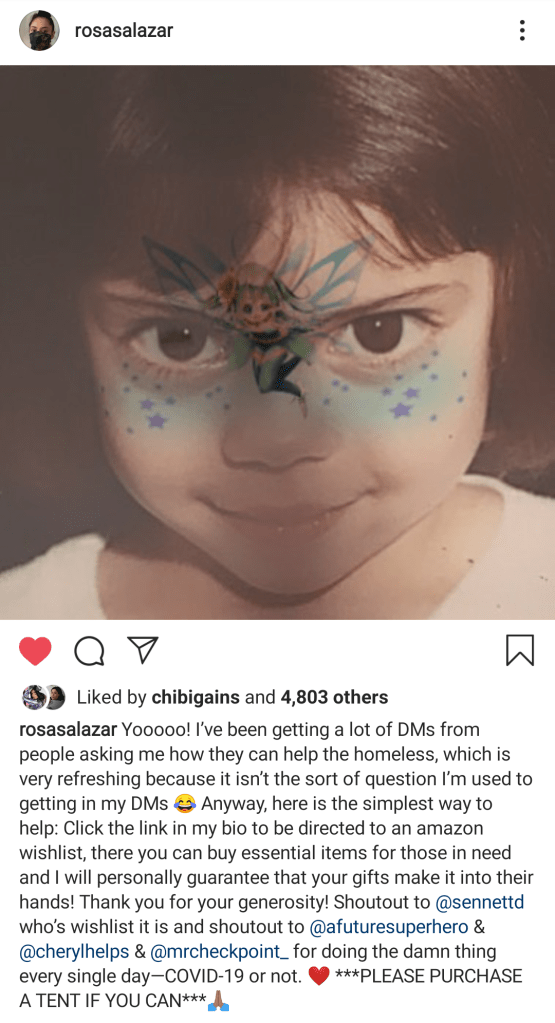Screen dimensions: 555x1023
Task: Tap the red heart emoji in caption
Action: click(x=318, y=977)
